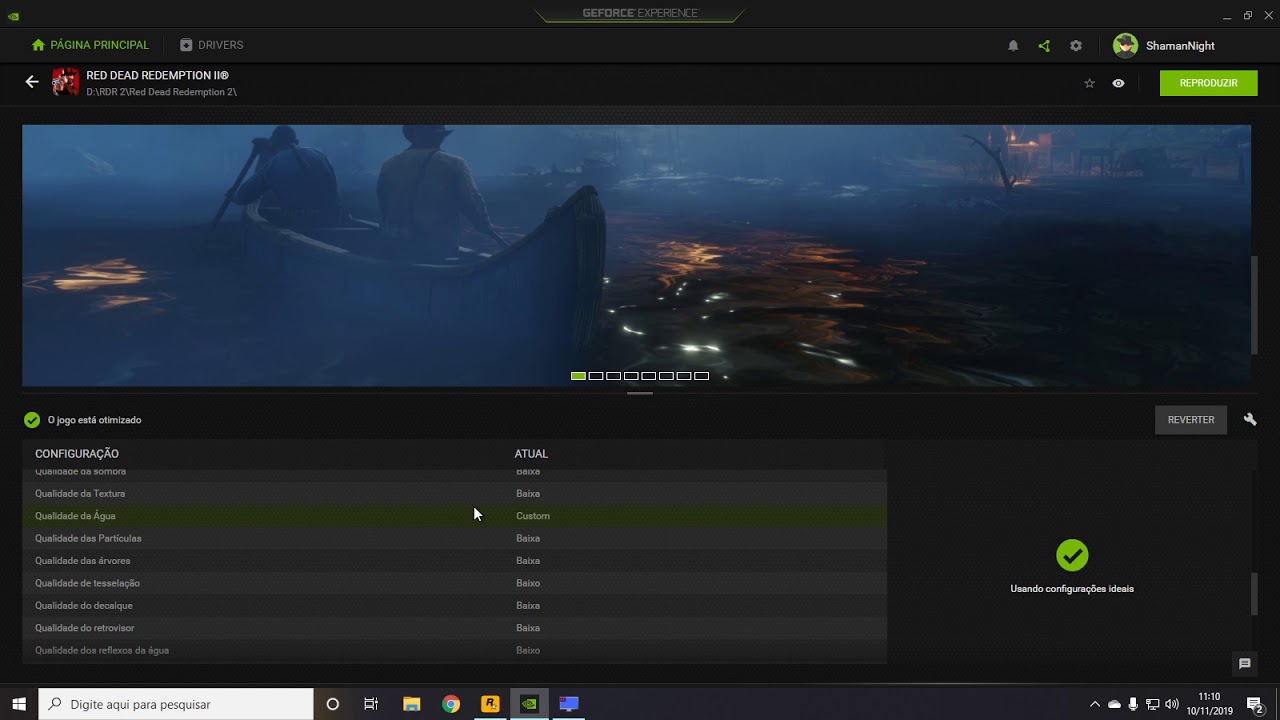Click the settings list scrollbar
The image size is (1280, 720).
pyautogui.click(x=1254, y=594)
